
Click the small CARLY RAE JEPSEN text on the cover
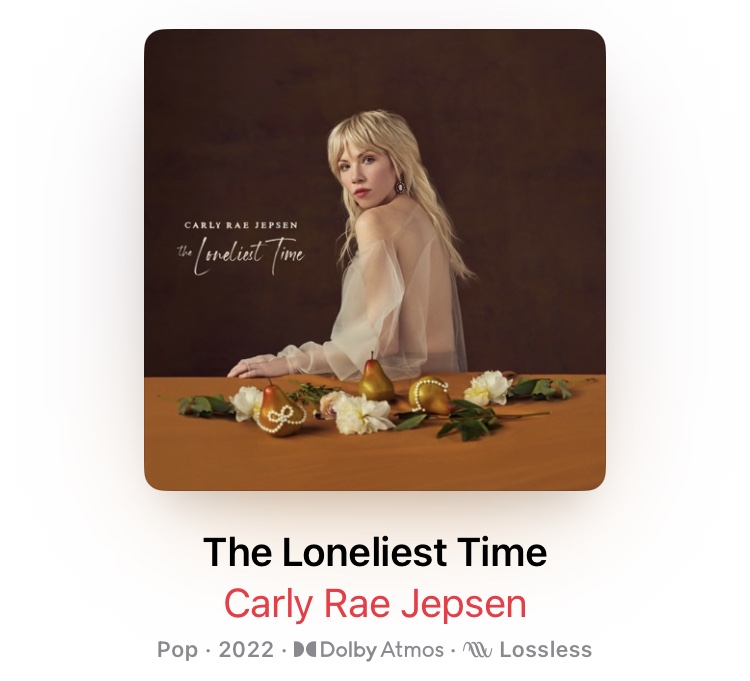coord(241,225)
